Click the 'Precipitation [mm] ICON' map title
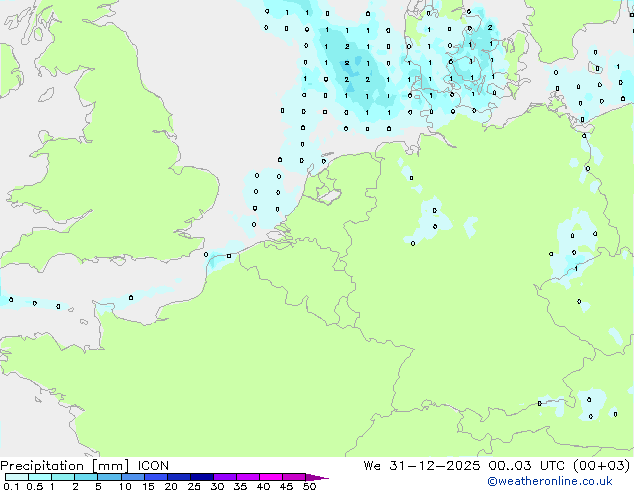 pyautogui.click(x=85, y=466)
